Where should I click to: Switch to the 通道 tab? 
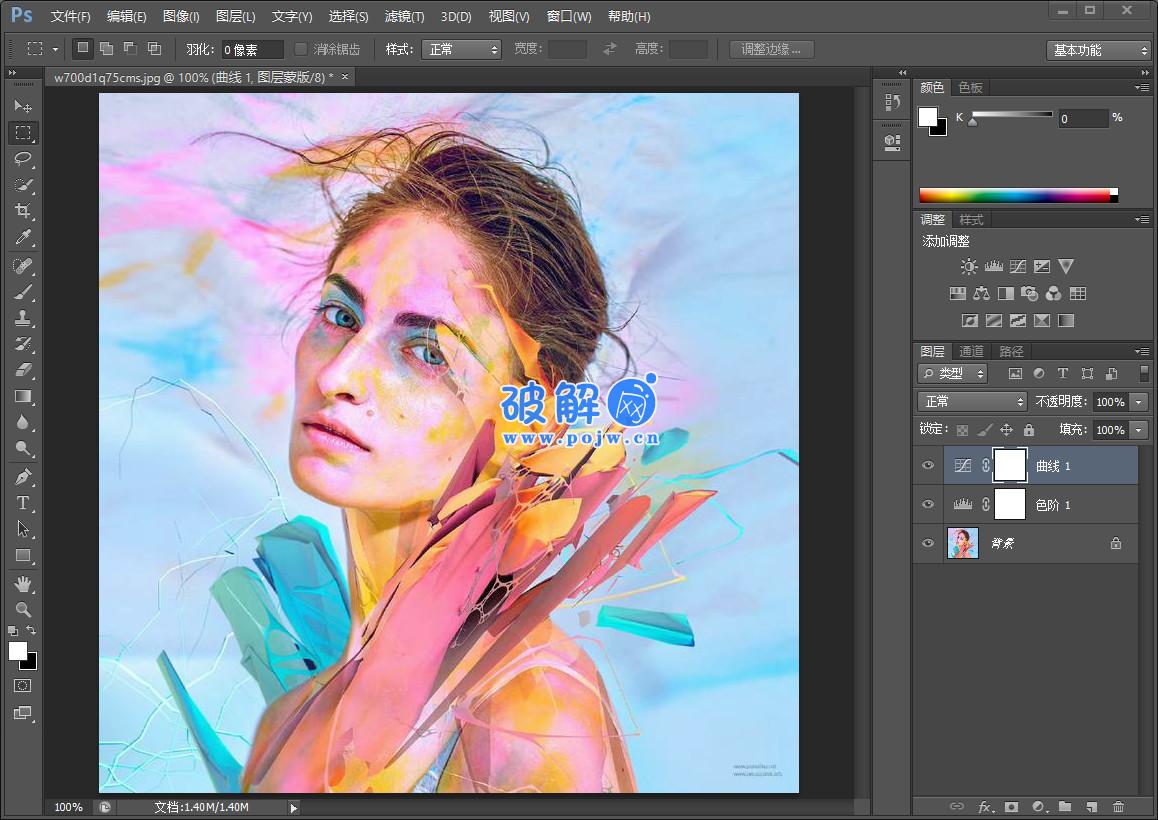click(x=970, y=351)
